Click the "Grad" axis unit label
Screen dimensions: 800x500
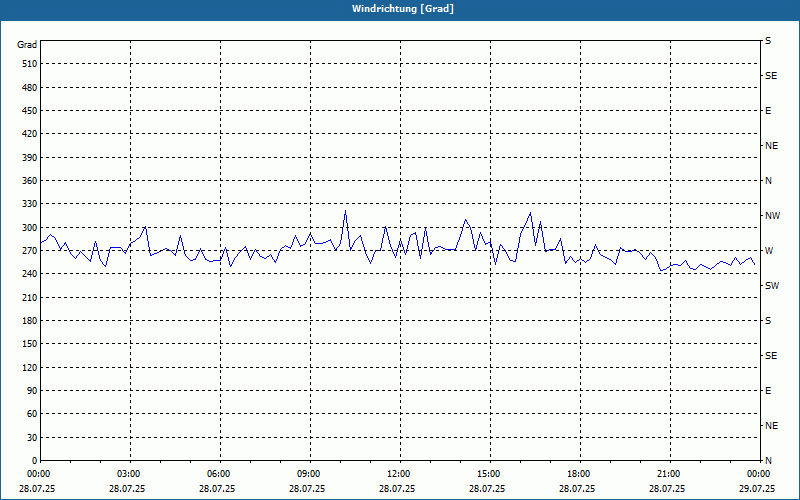(27, 45)
